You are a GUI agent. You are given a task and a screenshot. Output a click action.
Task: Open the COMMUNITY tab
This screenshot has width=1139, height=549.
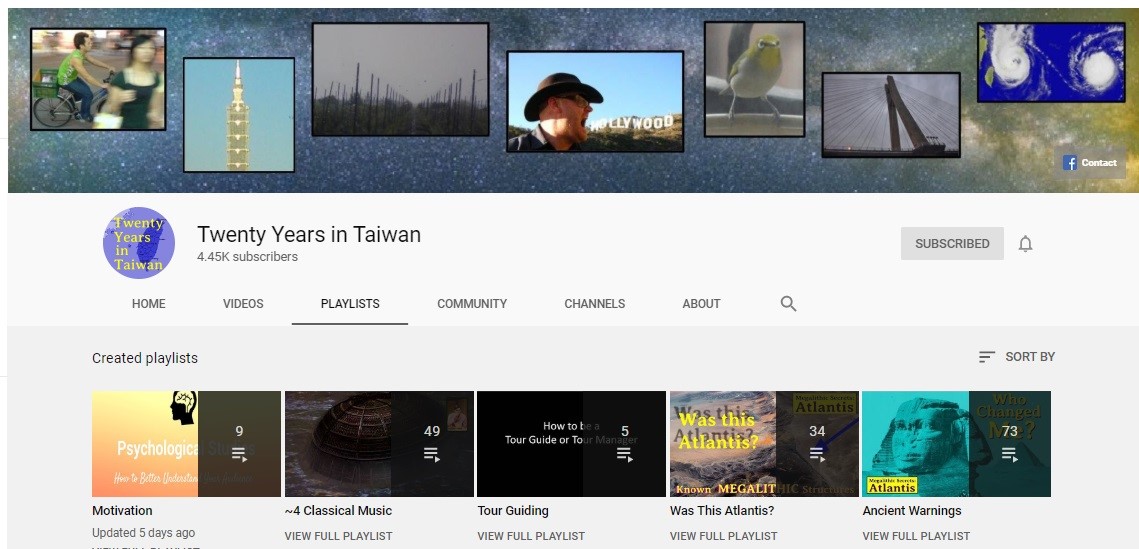[x=471, y=304]
